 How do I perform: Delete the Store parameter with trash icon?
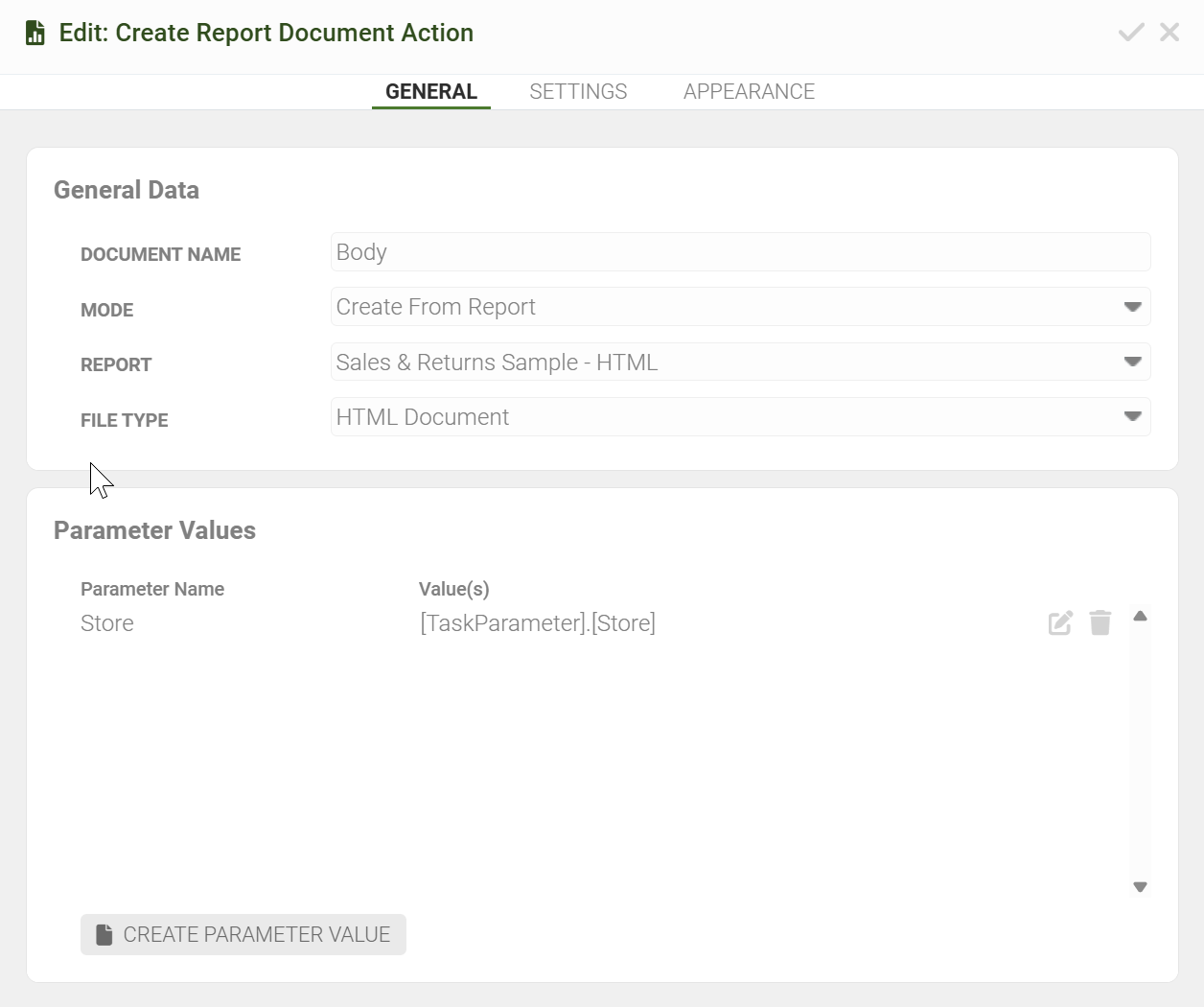[1100, 623]
